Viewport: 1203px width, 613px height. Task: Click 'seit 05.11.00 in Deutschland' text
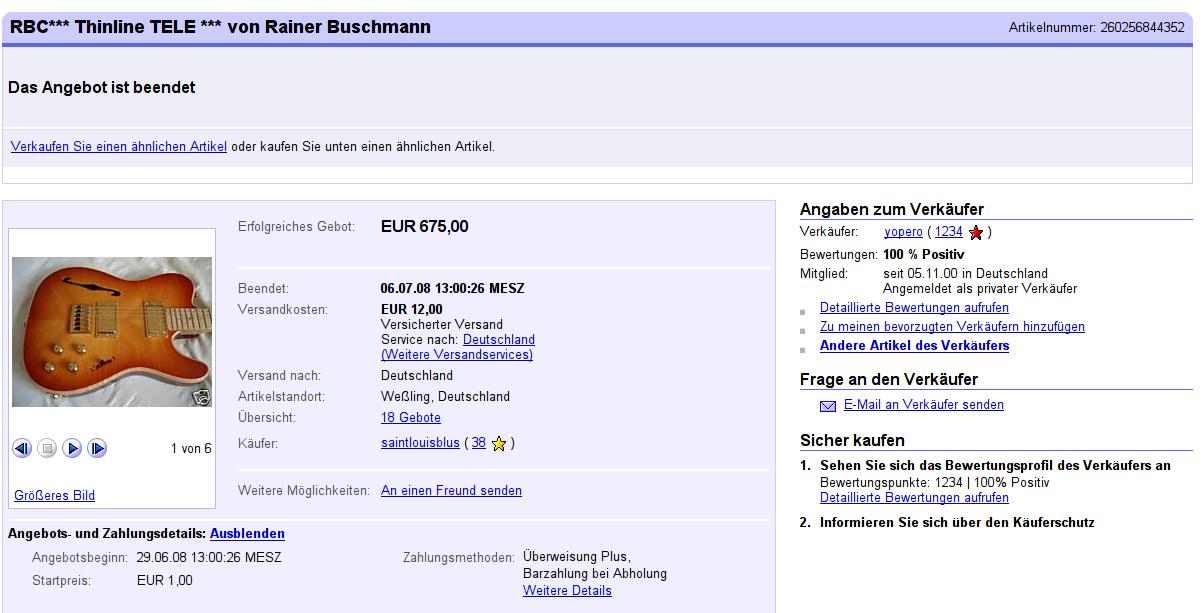point(966,274)
